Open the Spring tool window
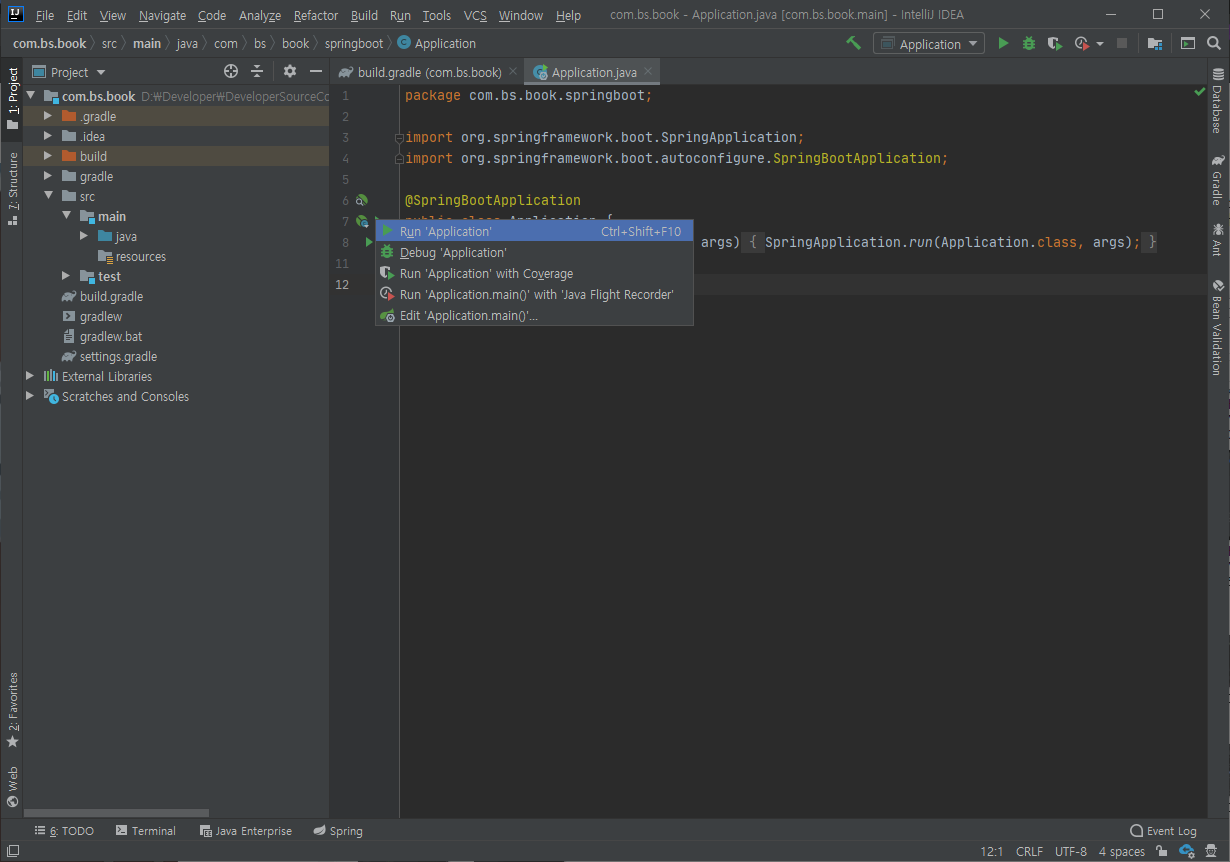The height and width of the screenshot is (862, 1230). tap(338, 831)
